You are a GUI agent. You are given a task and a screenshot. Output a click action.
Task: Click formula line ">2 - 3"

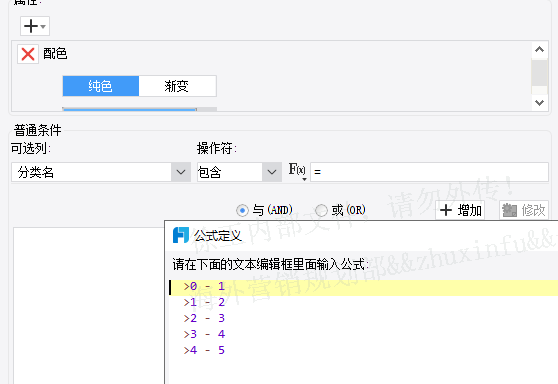204,318
